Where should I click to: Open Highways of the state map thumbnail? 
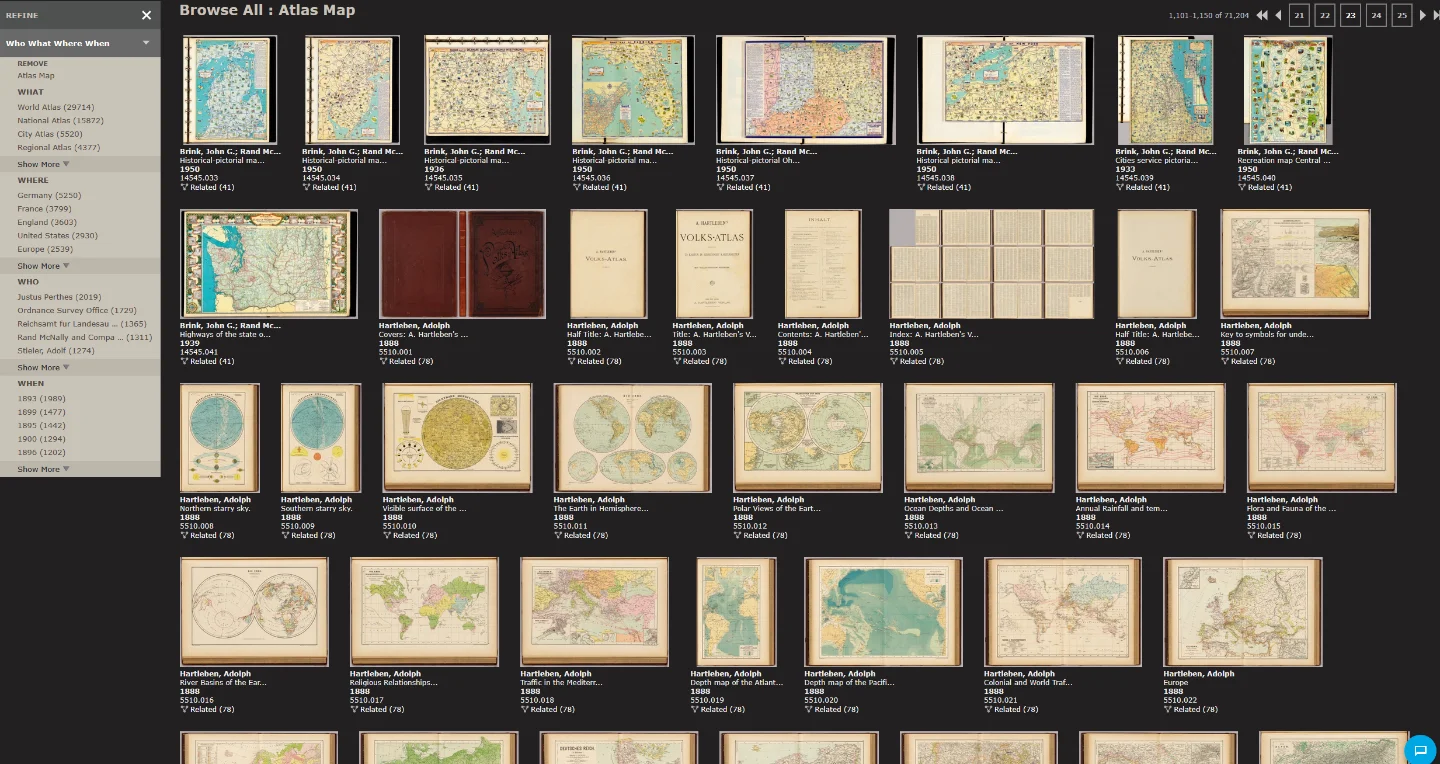click(x=269, y=264)
